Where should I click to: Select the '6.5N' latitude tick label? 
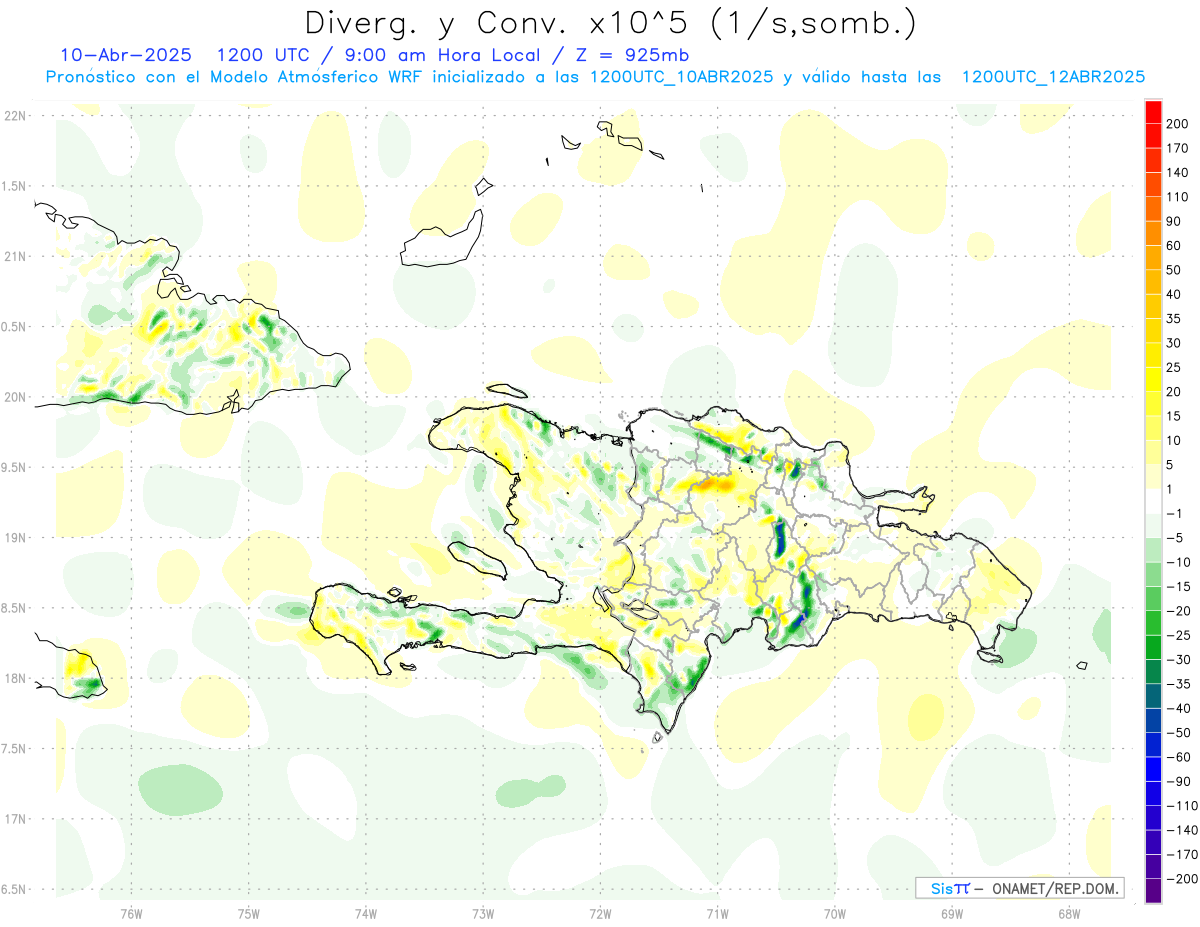[14, 890]
